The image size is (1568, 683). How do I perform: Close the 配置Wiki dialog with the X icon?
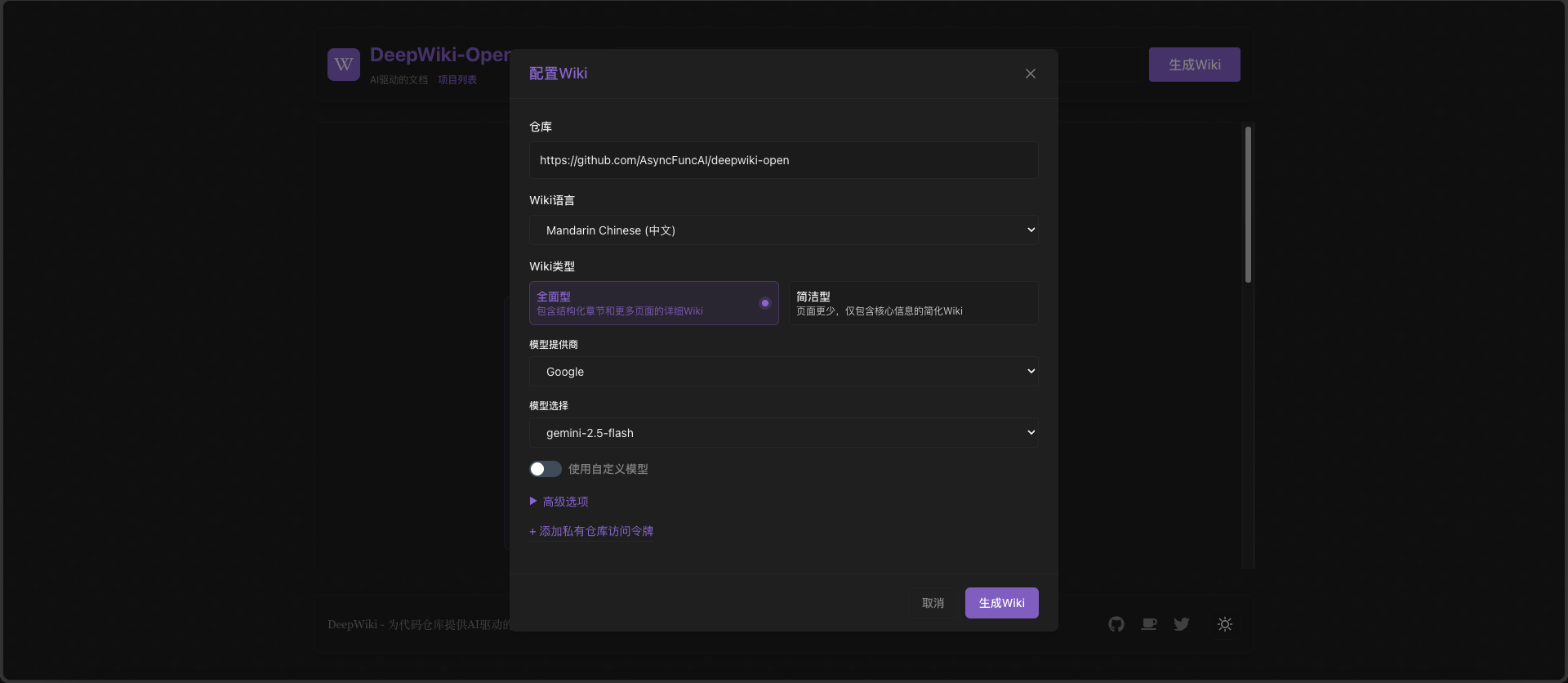[x=1031, y=74]
